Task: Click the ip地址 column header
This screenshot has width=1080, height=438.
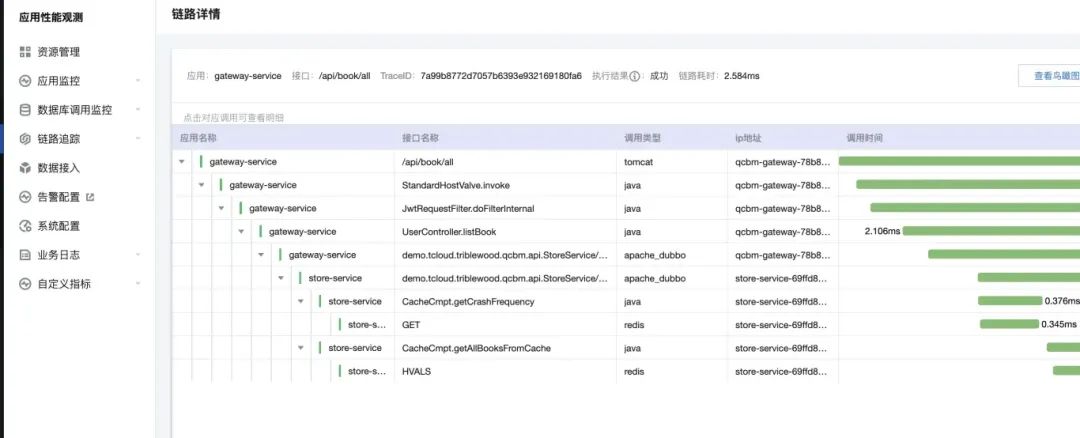Action: [x=748, y=138]
